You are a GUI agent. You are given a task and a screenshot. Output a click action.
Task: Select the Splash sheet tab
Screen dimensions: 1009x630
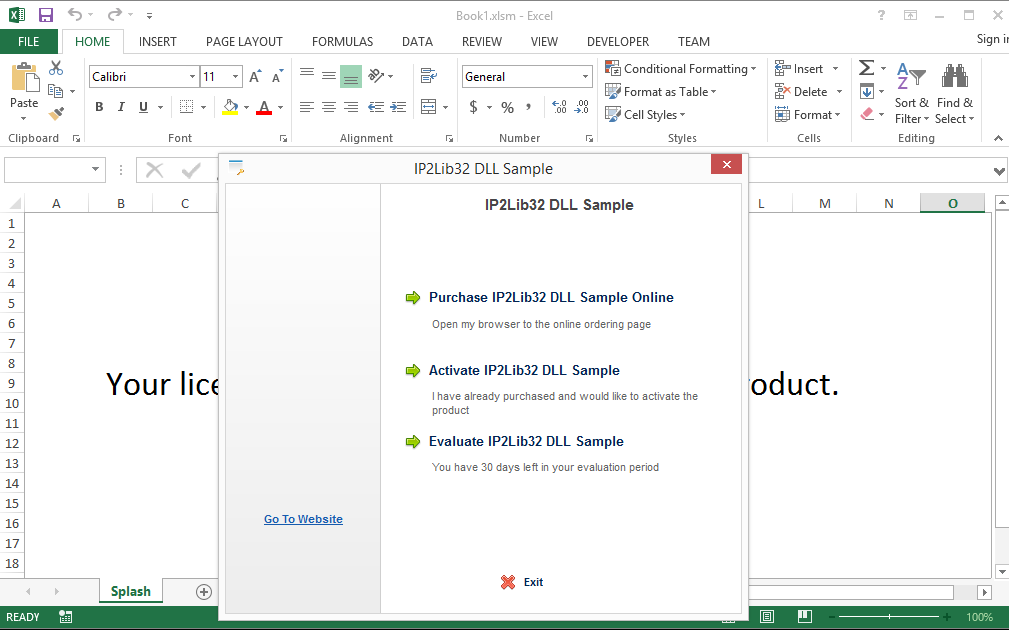pyautogui.click(x=131, y=591)
